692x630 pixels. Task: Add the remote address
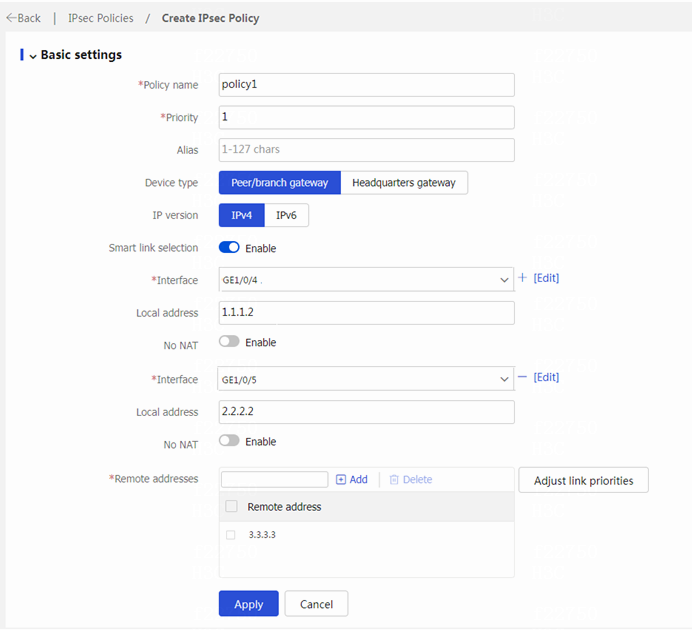pyautogui.click(x=352, y=480)
